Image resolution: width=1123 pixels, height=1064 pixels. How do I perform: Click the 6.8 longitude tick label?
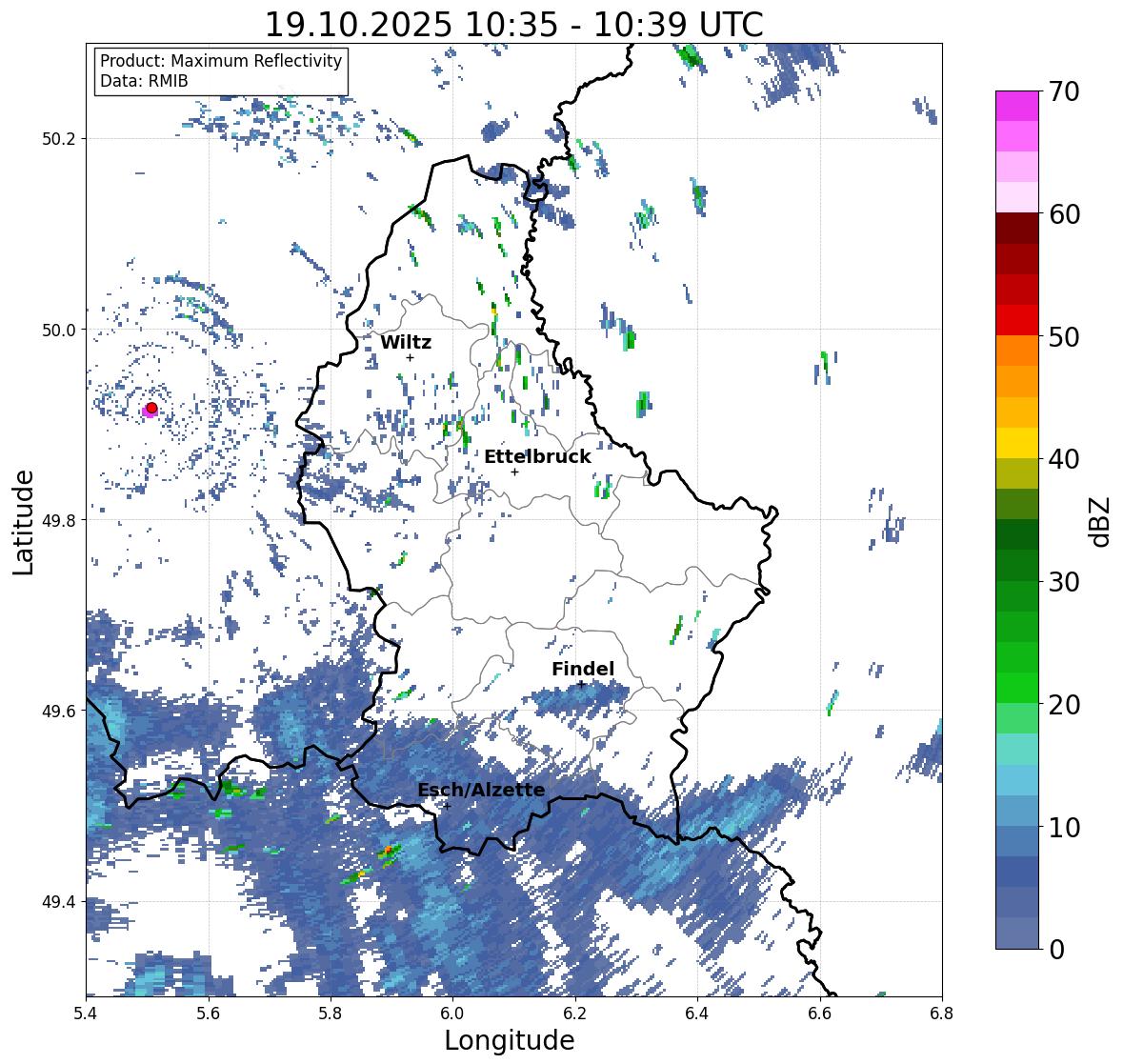coord(942,1014)
